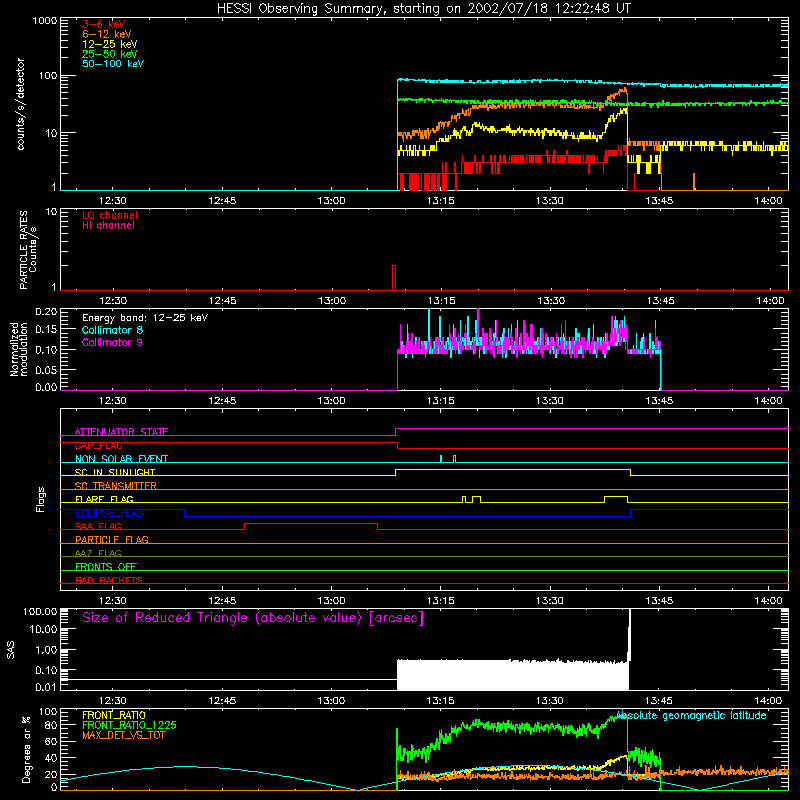Click '12:45' time label under particle rates panel
Image resolution: width=800 pixels, height=800 pixels.
click(222, 301)
